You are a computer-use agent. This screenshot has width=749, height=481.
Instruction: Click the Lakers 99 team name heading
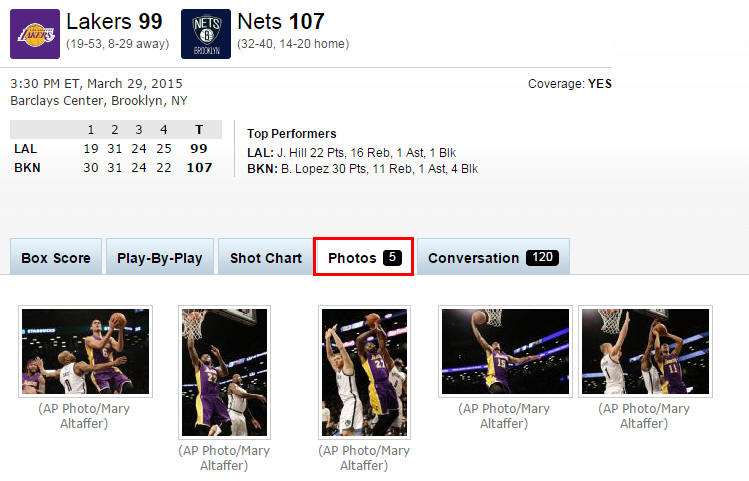(x=115, y=21)
